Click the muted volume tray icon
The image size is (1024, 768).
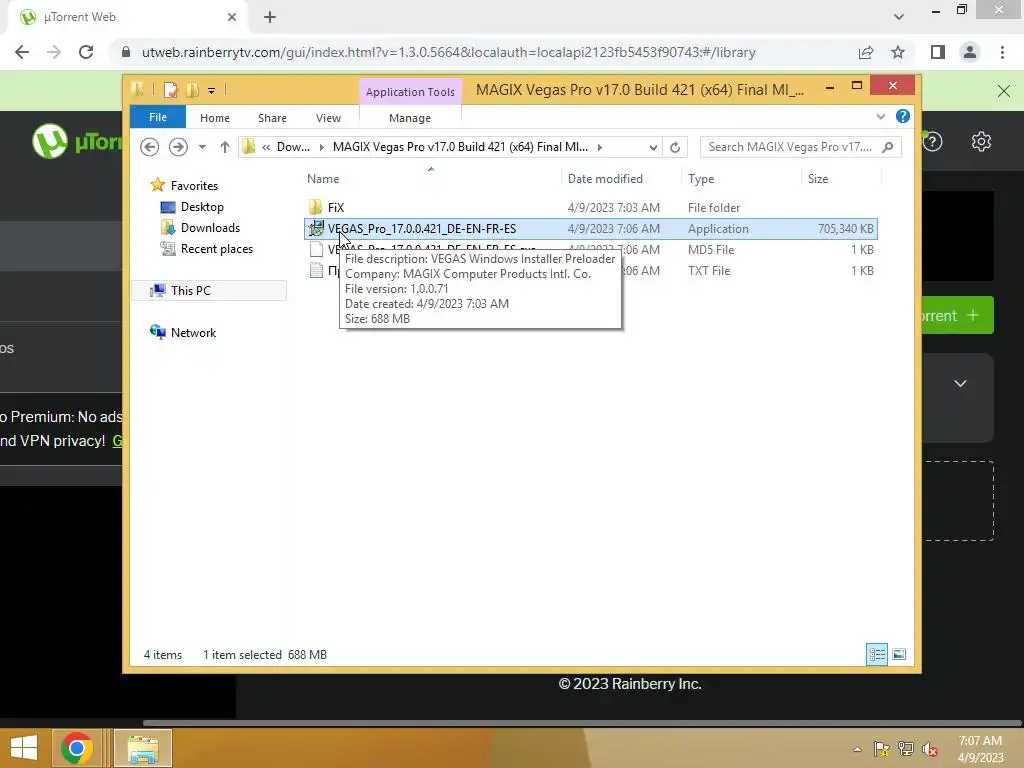pos(930,749)
